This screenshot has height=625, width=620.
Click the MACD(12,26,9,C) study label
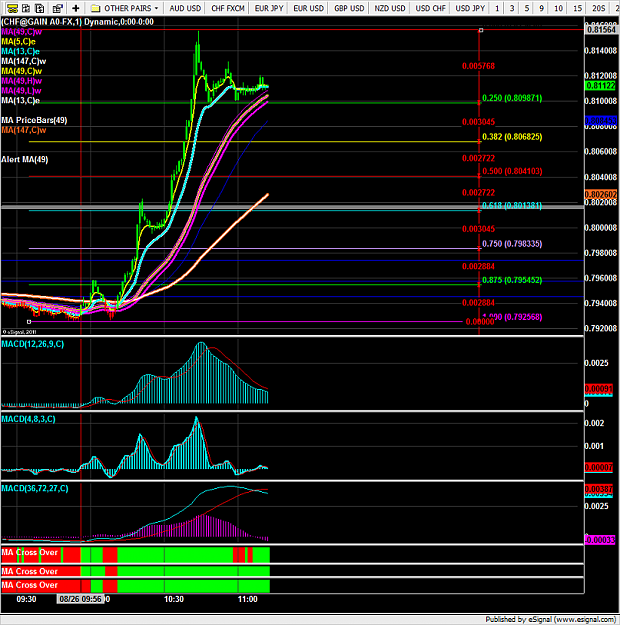point(33,344)
